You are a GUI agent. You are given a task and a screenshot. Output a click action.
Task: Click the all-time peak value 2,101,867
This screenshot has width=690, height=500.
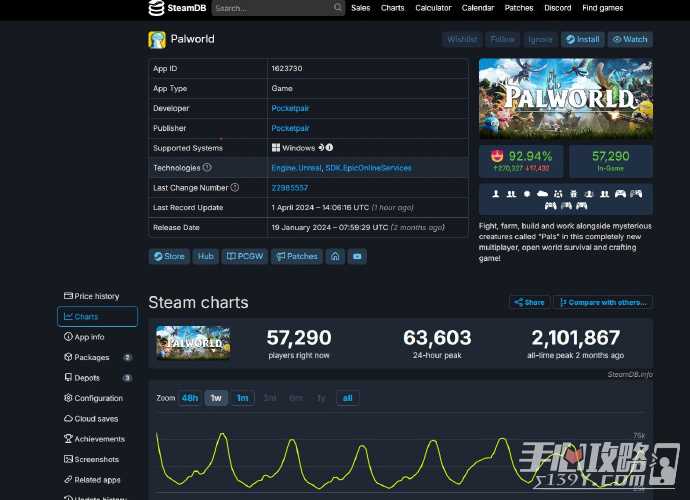[x=576, y=338]
